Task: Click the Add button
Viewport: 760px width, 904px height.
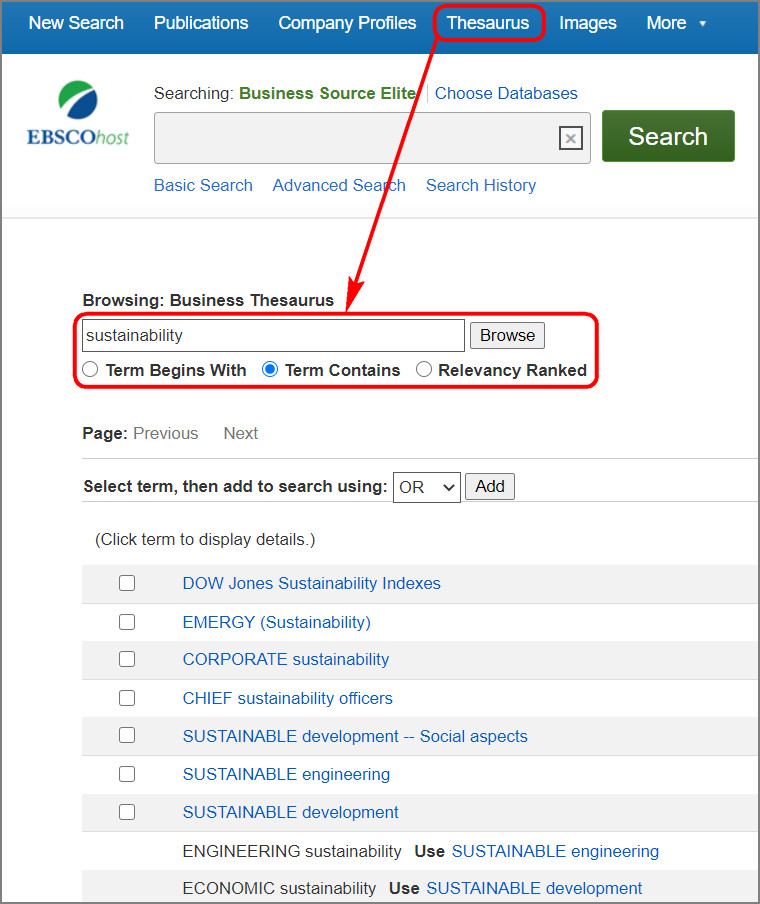Action: coord(490,487)
